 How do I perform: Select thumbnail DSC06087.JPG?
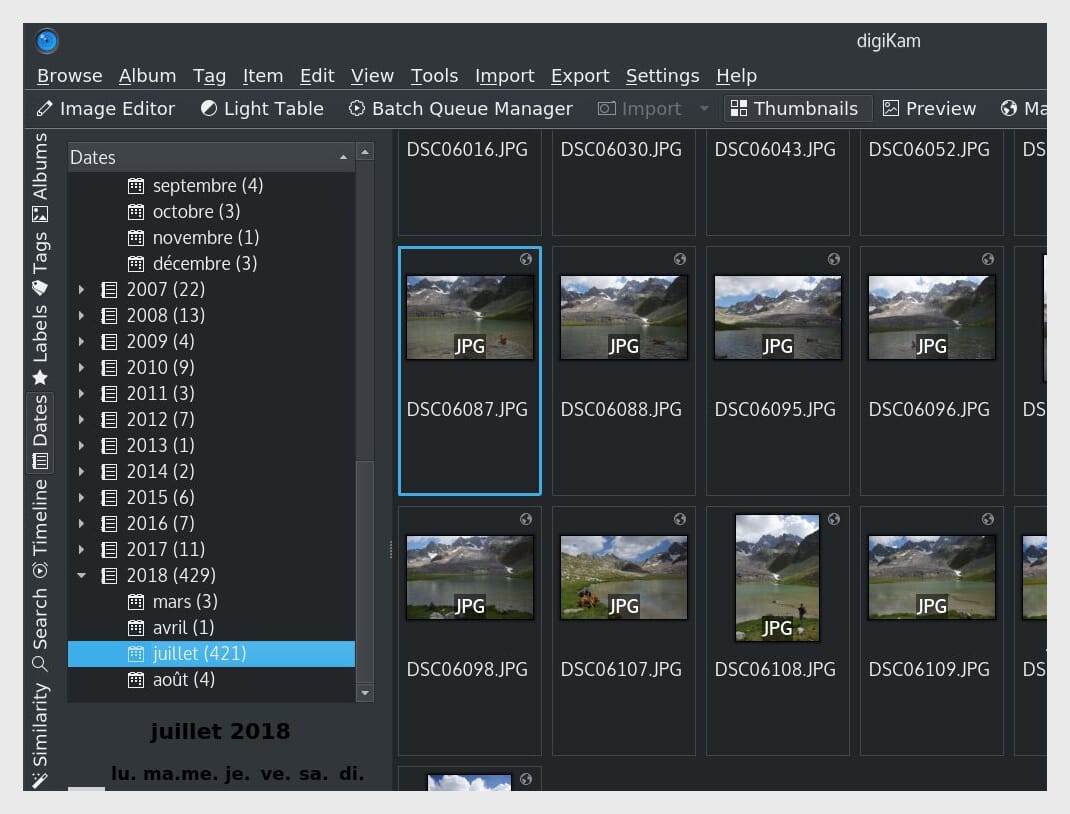[469, 370]
